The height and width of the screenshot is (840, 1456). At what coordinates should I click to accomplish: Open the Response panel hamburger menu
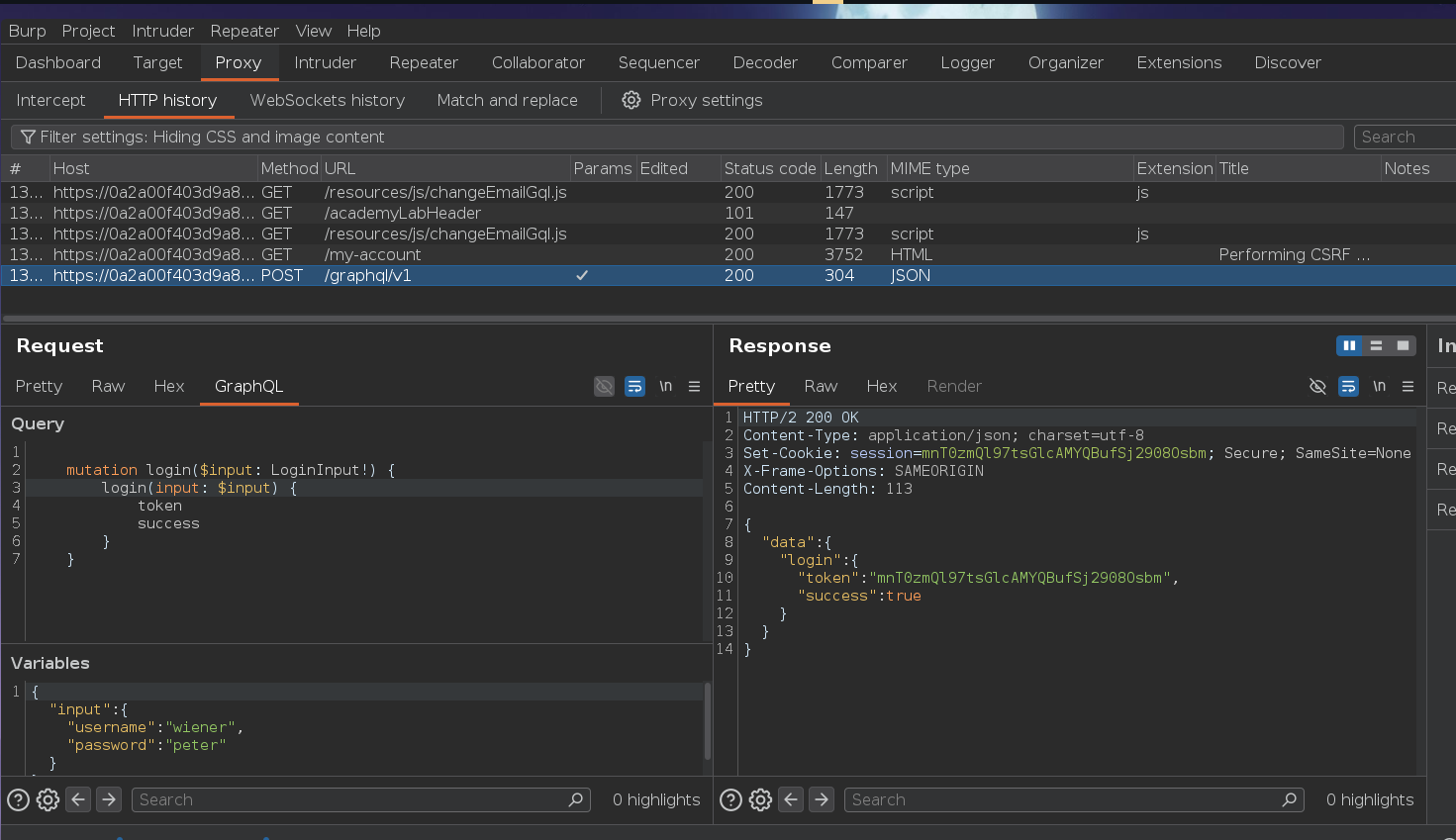[x=1407, y=386]
